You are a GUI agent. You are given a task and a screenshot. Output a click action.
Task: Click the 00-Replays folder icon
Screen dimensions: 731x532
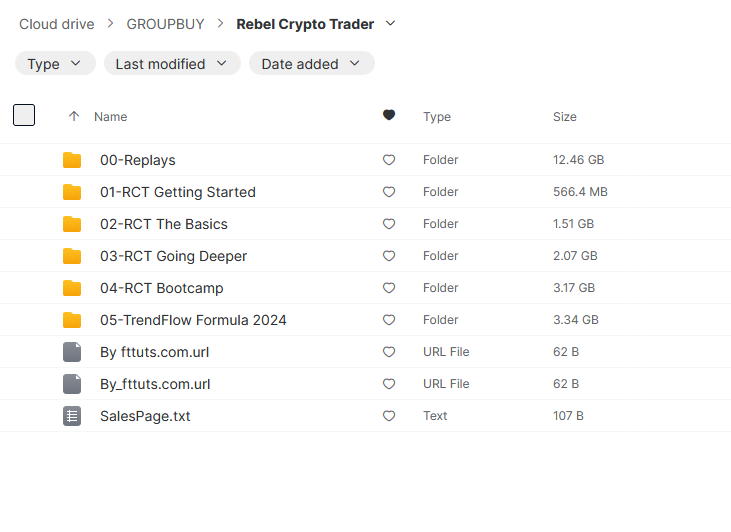(72, 160)
